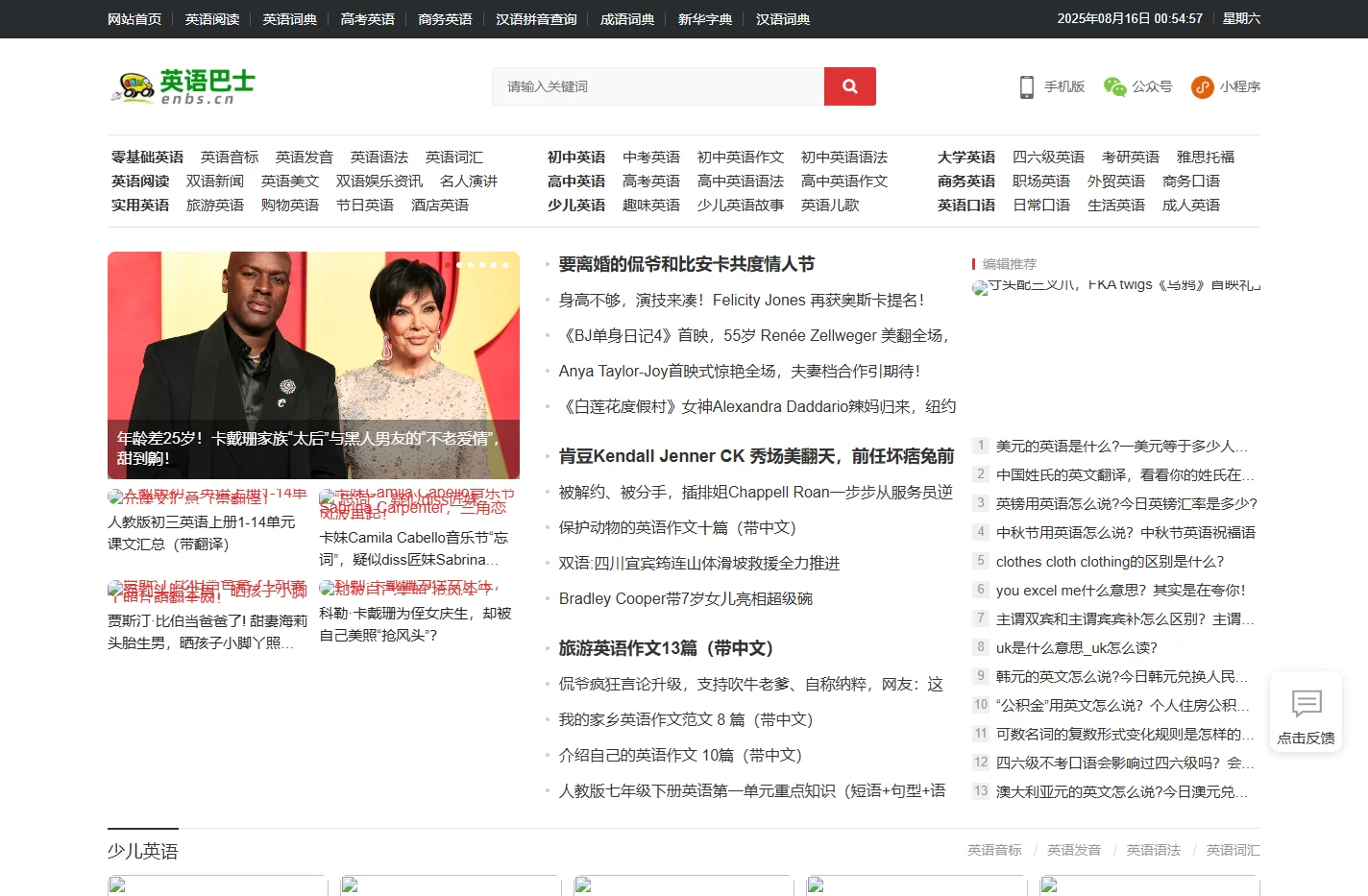
Task: Open 汉语拼音查询 in the top bar
Action: coord(536,19)
